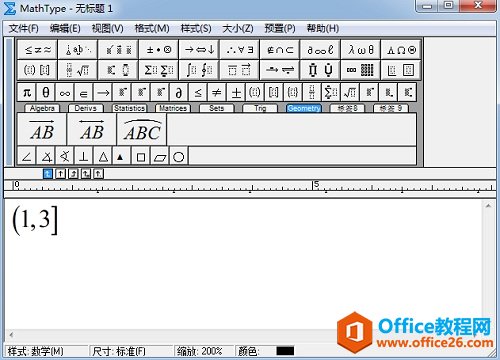Open the 视图(V) menu
Viewport: 500px width, 360px height.
point(107,28)
